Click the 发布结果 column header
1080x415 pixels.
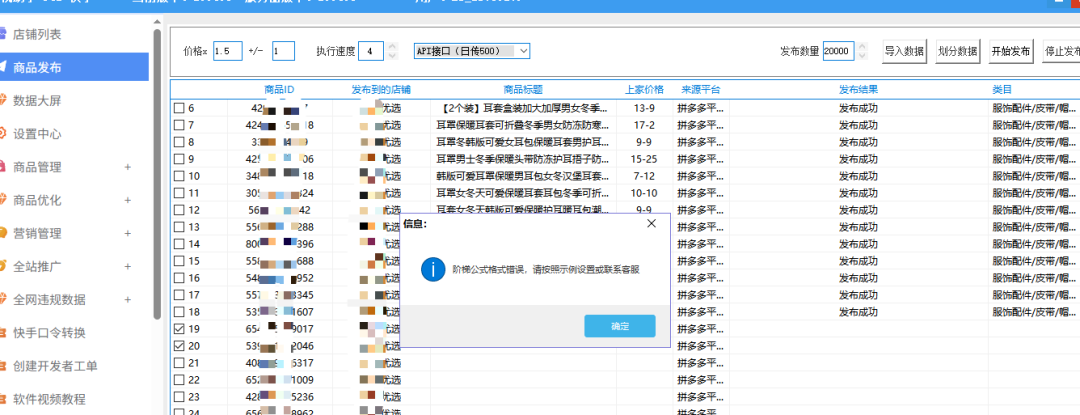(858, 89)
